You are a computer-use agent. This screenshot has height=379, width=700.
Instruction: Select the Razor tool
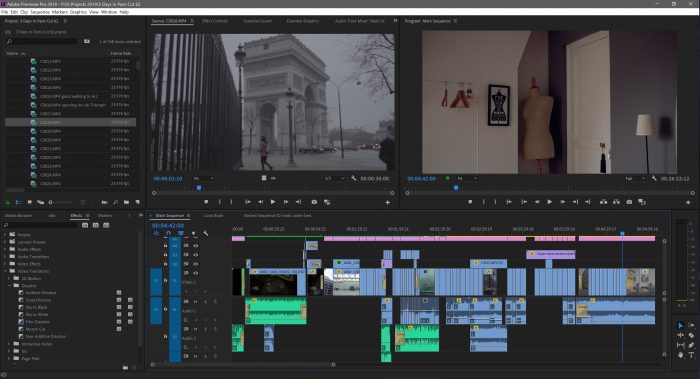click(x=691, y=335)
